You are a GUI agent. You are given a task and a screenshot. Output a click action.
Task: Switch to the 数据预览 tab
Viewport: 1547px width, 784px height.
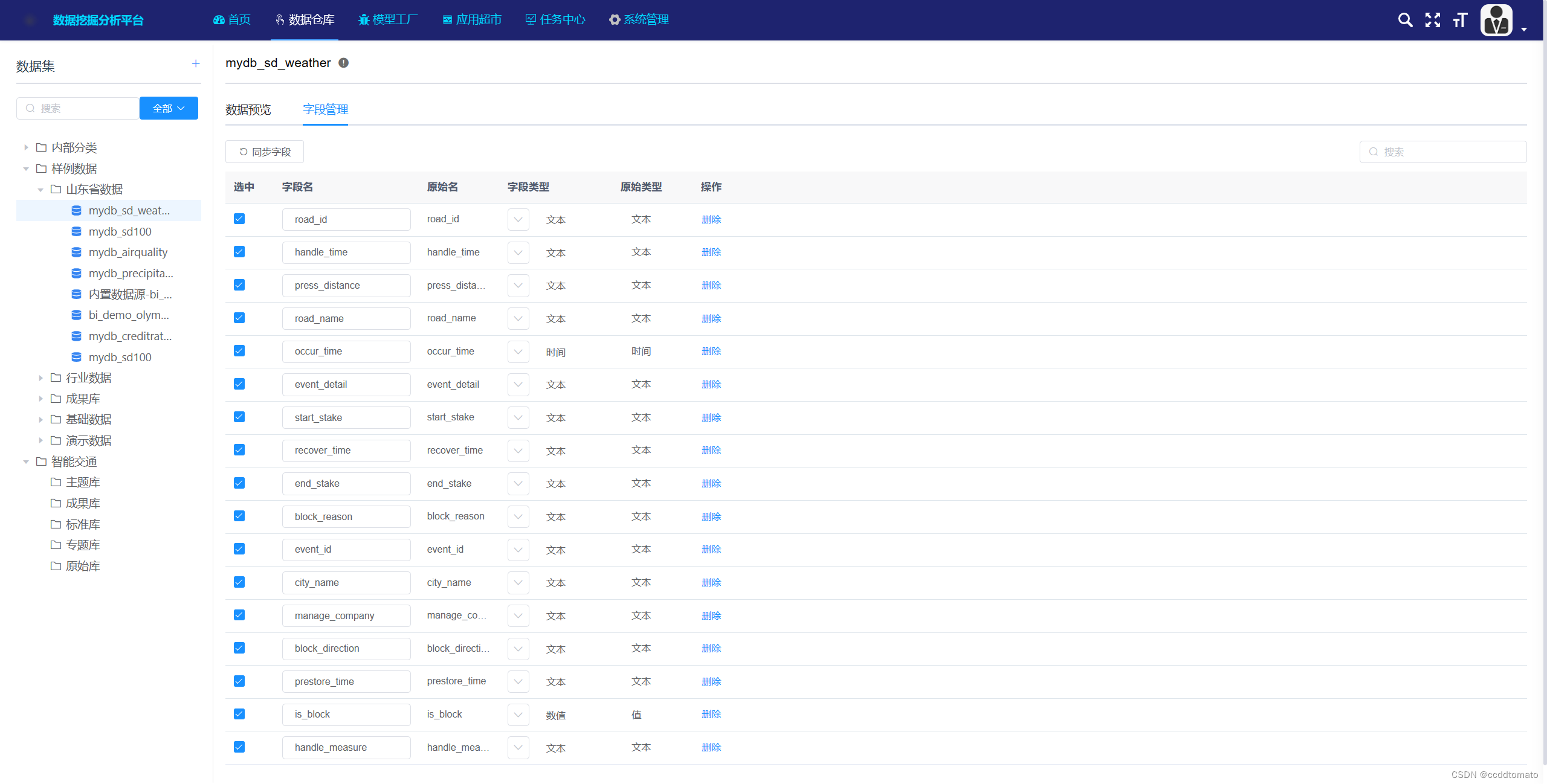(x=248, y=109)
